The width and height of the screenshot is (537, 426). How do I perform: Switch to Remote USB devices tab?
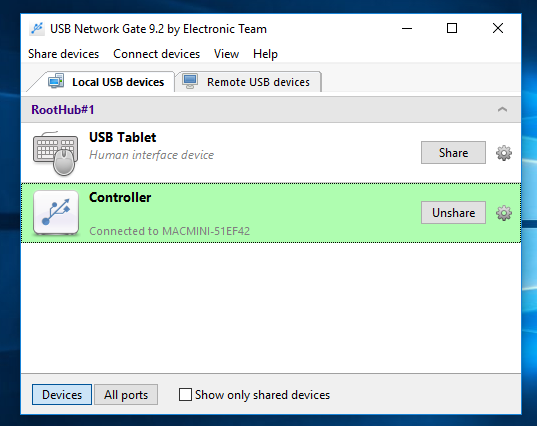(x=248, y=82)
